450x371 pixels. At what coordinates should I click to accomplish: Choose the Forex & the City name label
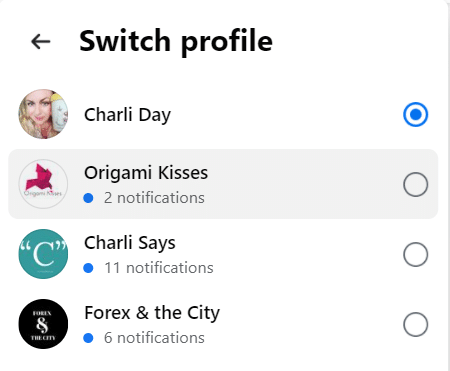[x=152, y=313]
